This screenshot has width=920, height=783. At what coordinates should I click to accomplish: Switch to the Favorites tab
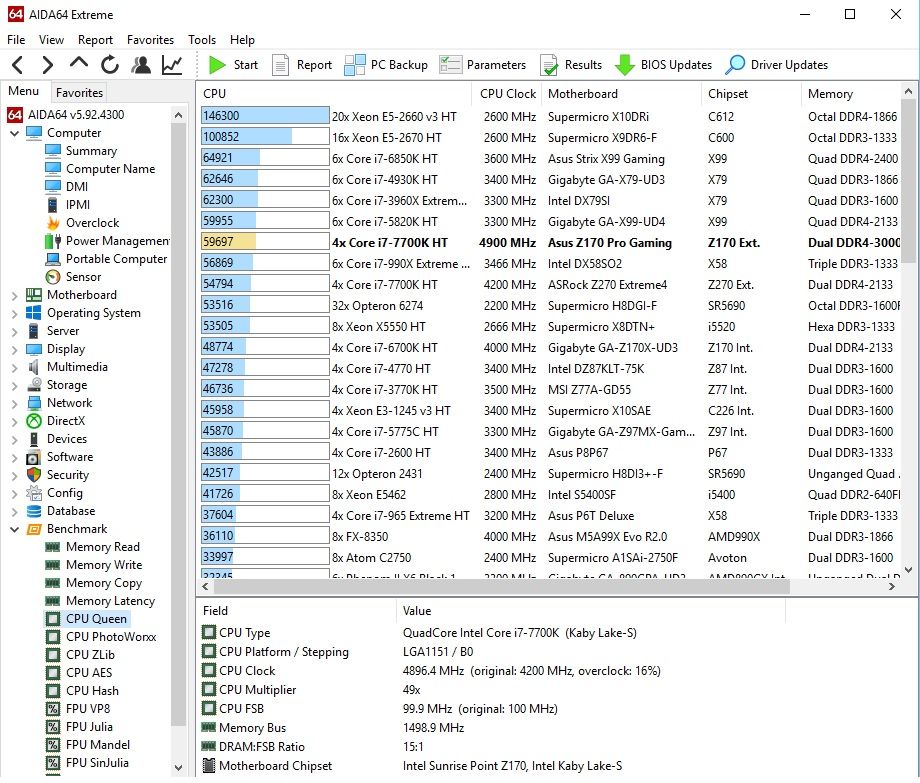pos(79,93)
